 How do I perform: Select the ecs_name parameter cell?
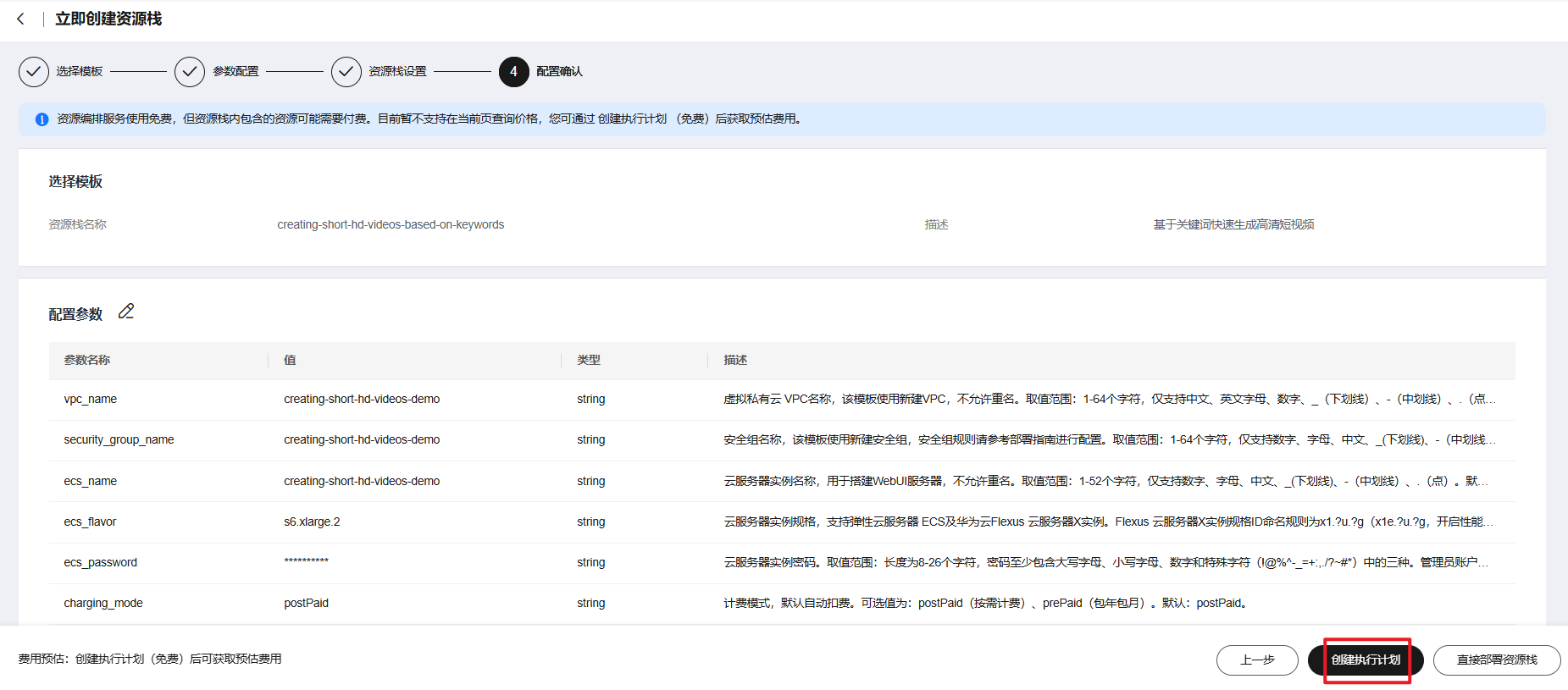tap(91, 482)
